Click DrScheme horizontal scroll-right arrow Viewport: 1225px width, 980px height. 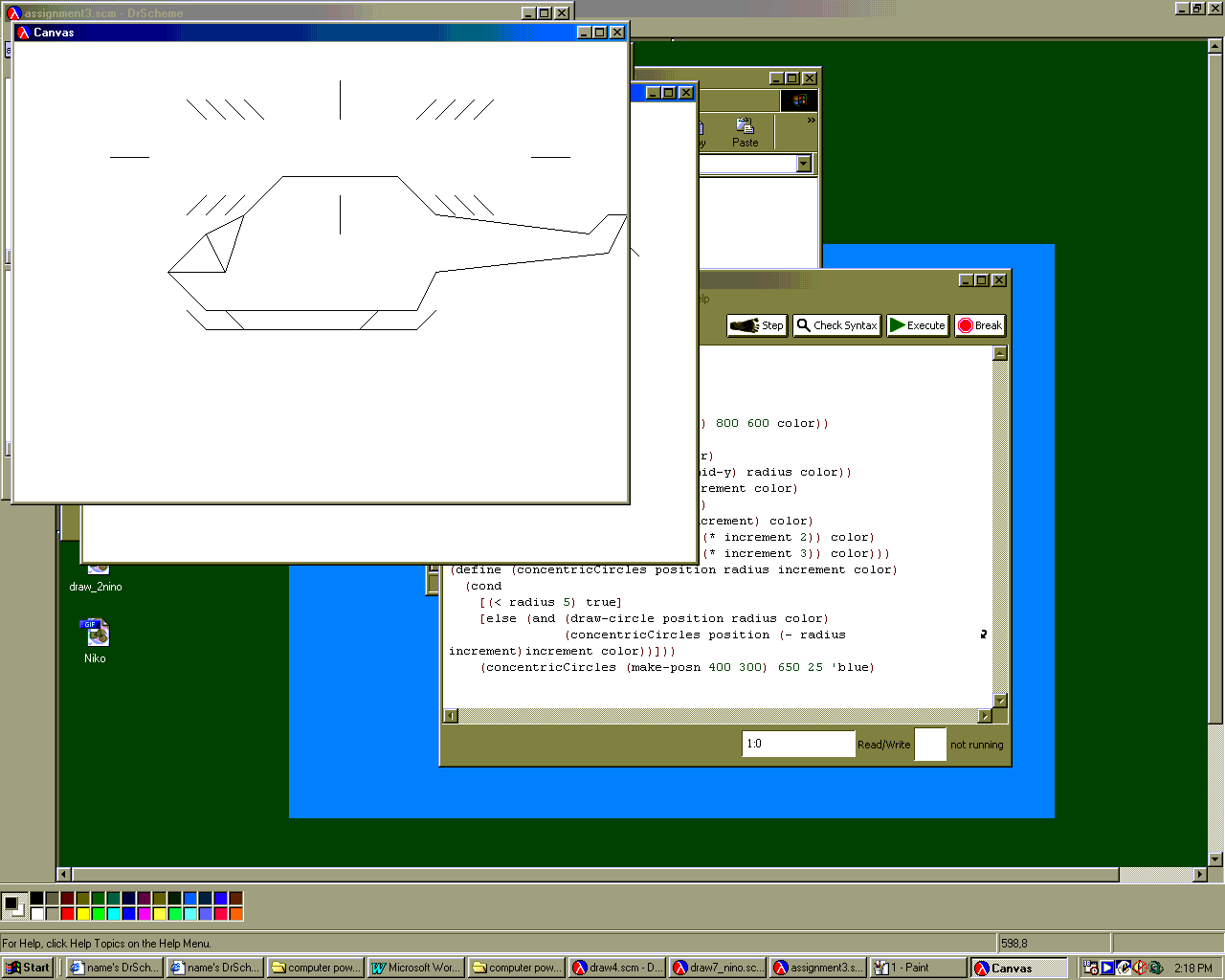click(986, 716)
